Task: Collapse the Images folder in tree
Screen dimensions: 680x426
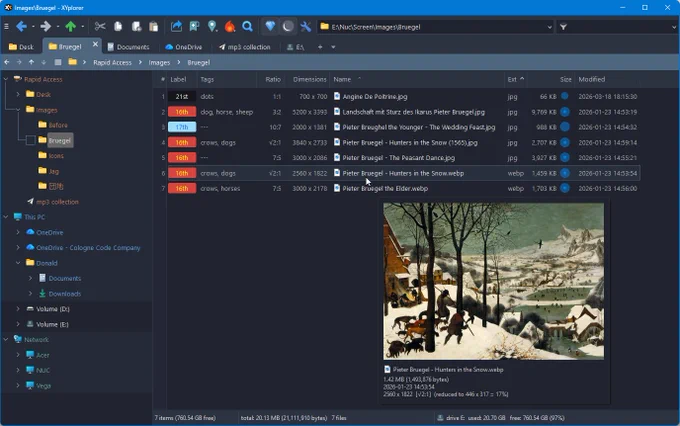Action: 18,110
